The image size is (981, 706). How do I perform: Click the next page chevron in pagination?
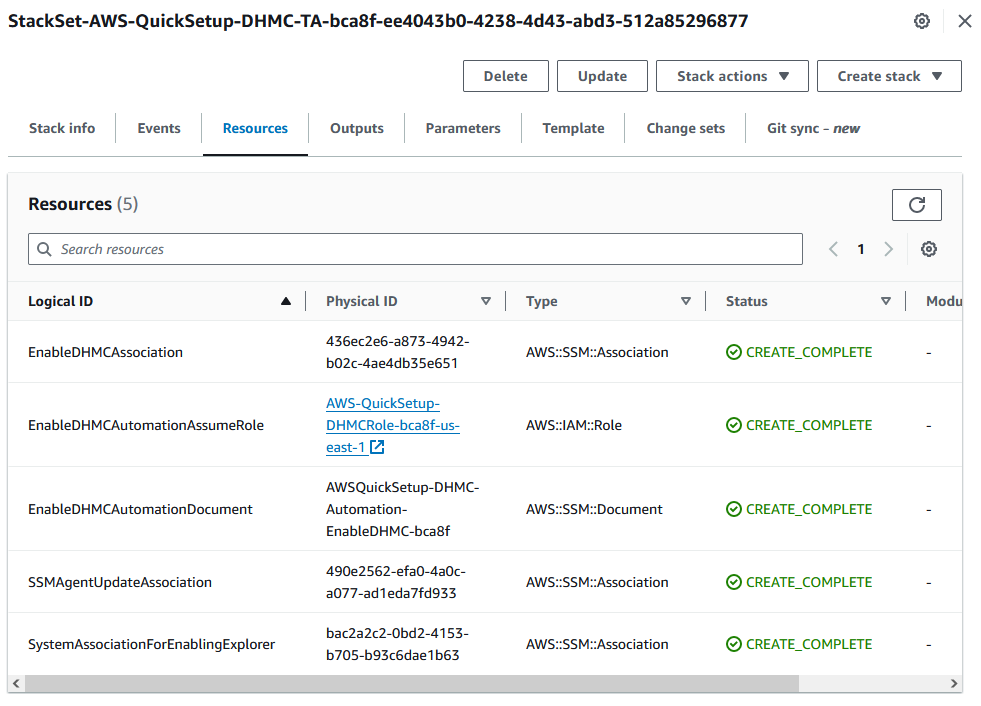(888, 248)
